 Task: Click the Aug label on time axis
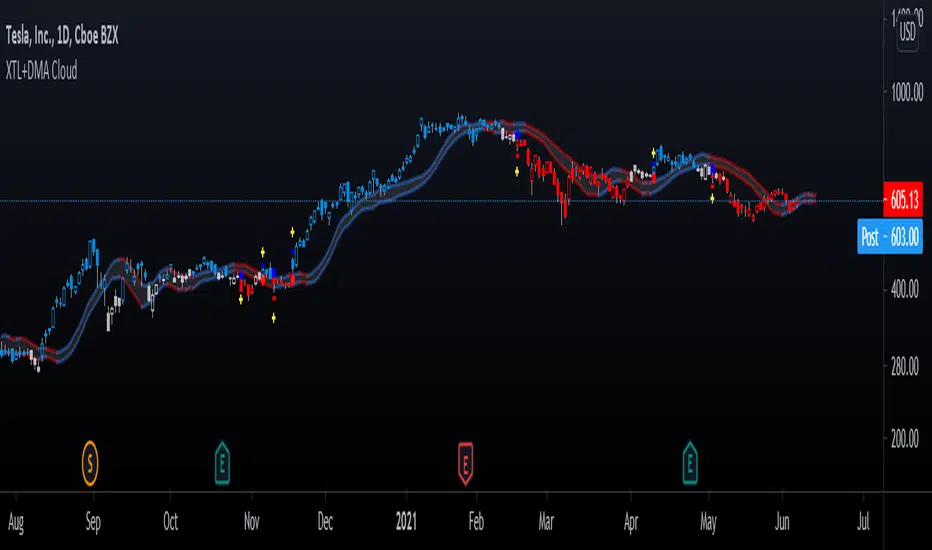(x=16, y=523)
